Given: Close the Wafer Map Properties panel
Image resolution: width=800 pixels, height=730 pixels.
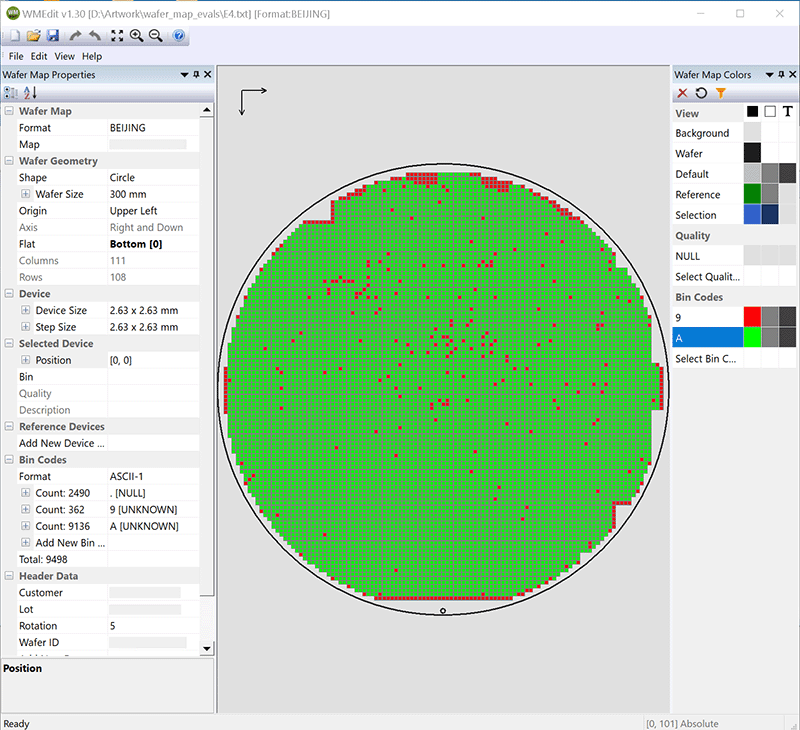Looking at the screenshot, I should click(x=208, y=74).
